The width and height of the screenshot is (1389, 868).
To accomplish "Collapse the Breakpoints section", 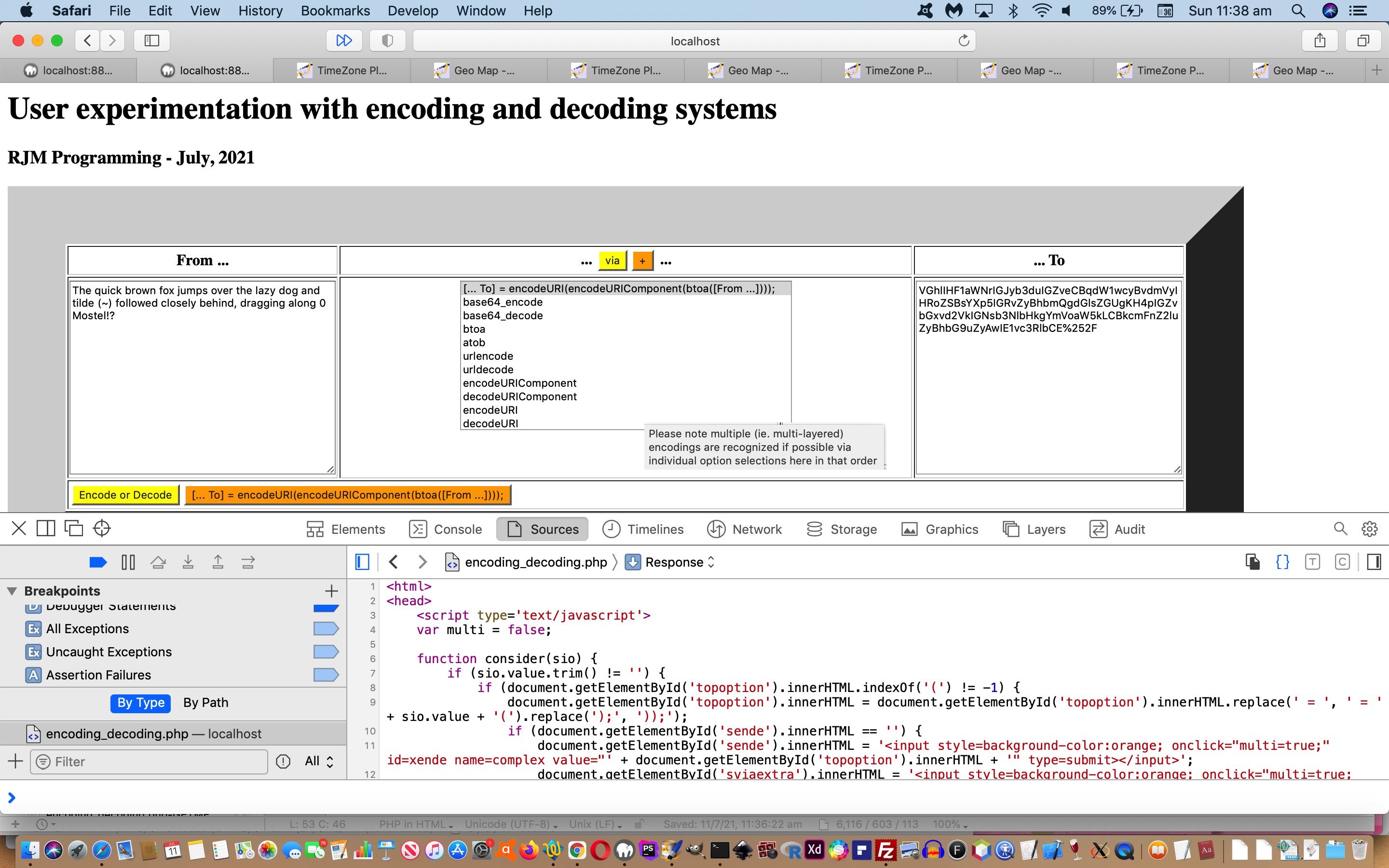I will tap(12, 591).
